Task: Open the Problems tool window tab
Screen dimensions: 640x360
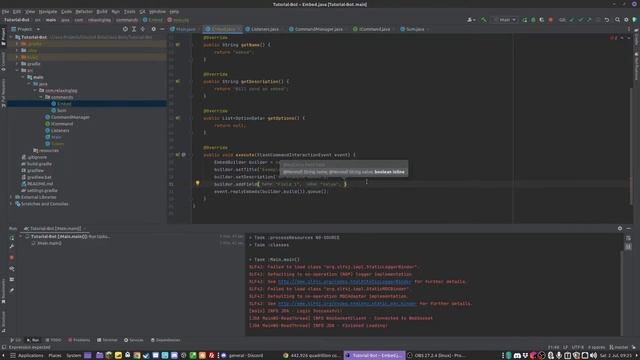Action: pyautogui.click(x=79, y=340)
